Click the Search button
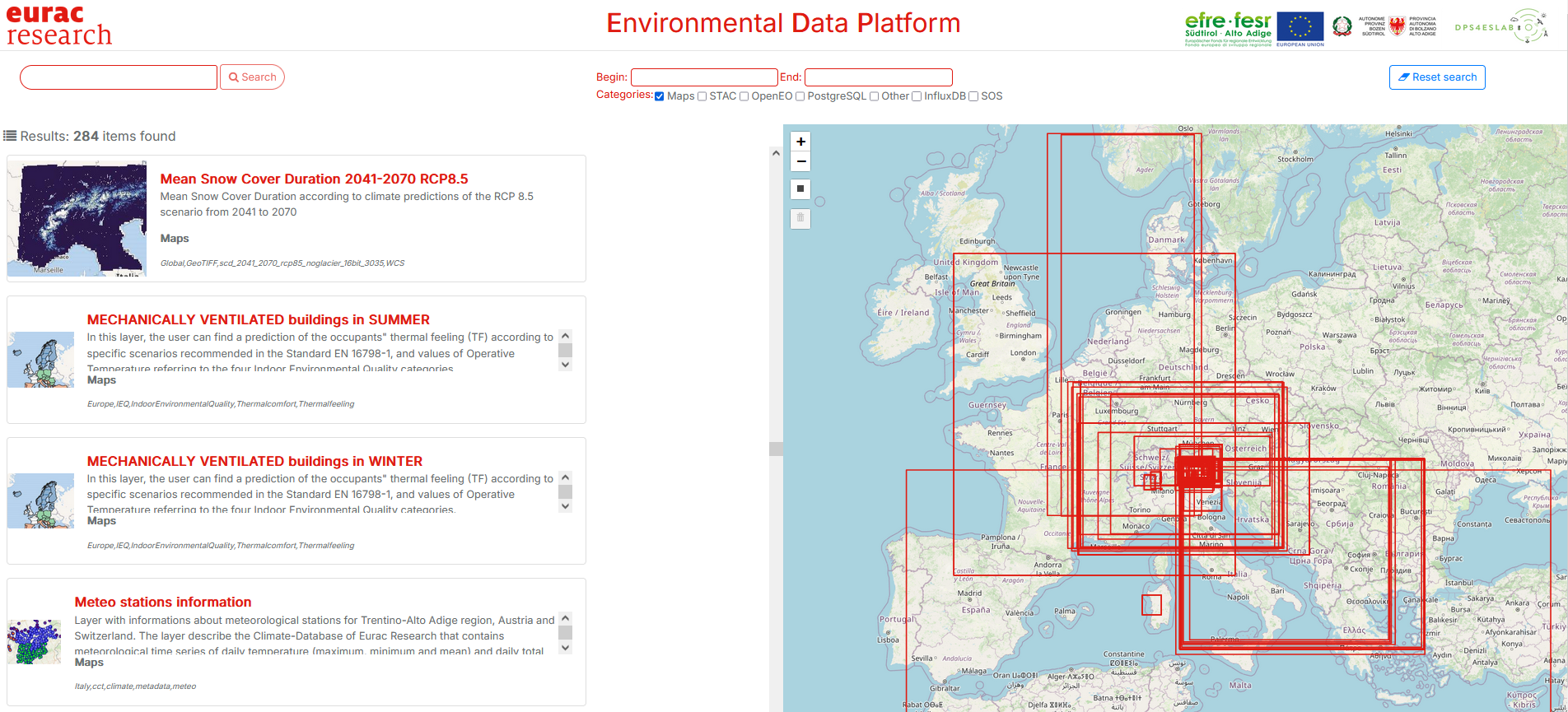This screenshot has width=1568, height=712. click(252, 77)
